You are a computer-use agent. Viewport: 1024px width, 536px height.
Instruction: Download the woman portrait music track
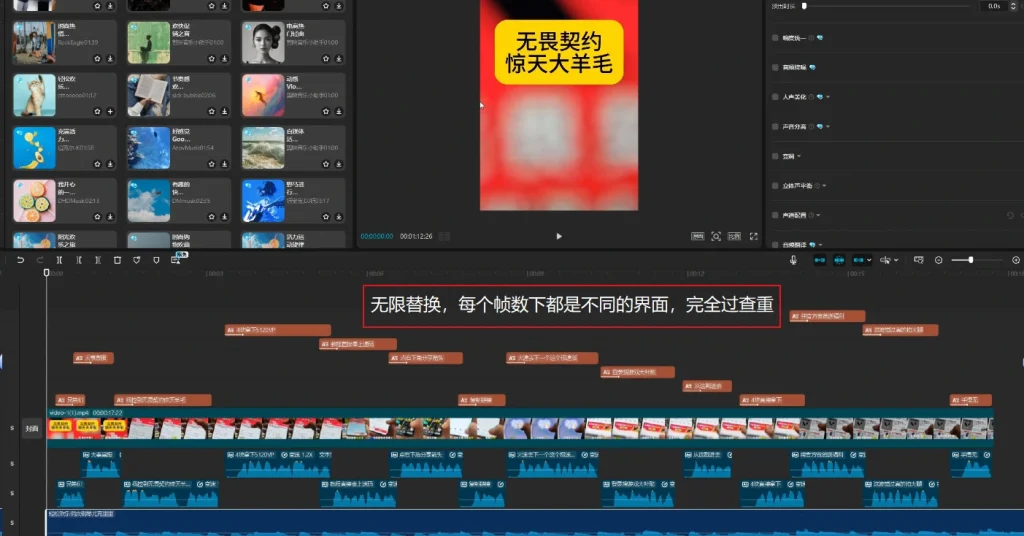(x=338, y=59)
